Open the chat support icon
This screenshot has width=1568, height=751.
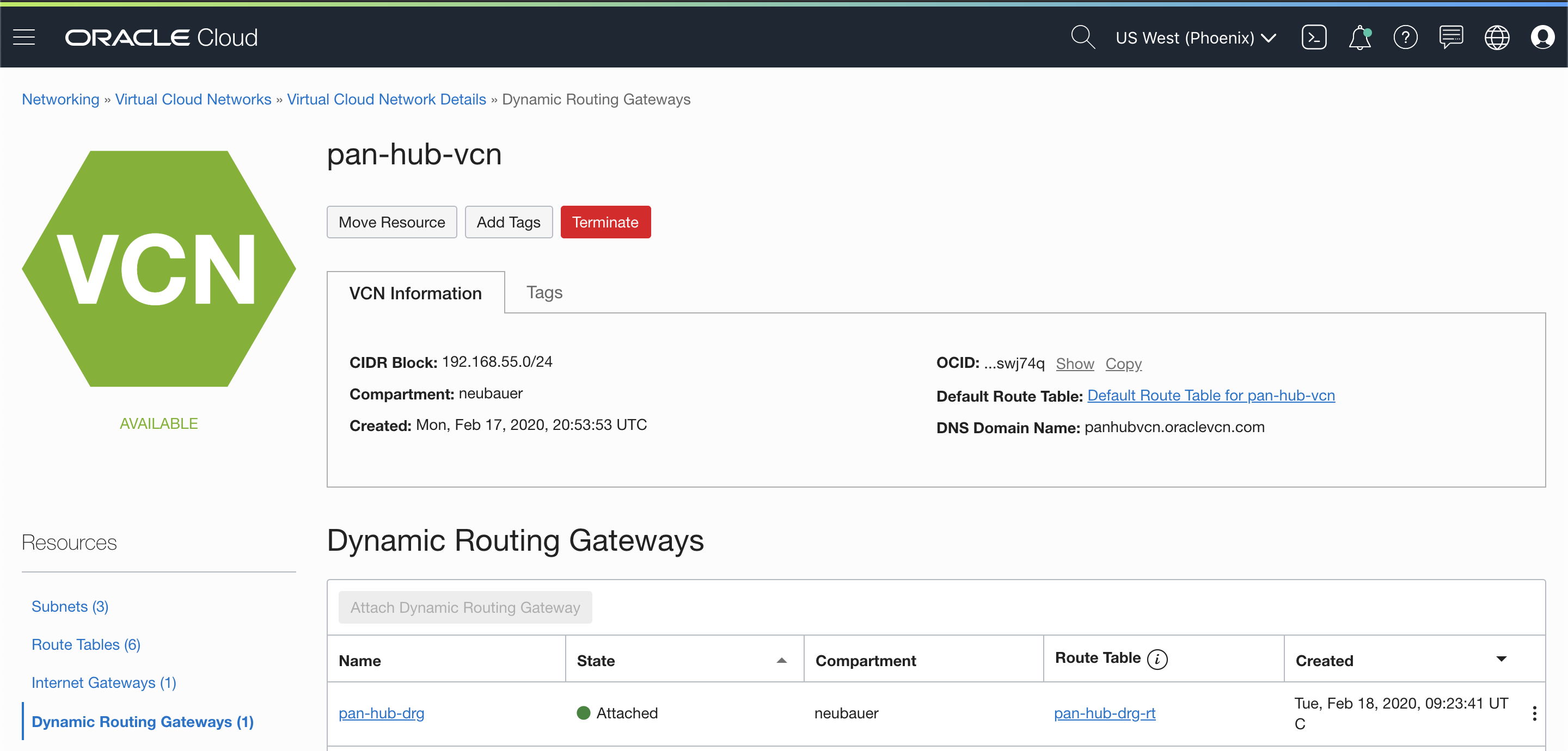click(x=1450, y=38)
